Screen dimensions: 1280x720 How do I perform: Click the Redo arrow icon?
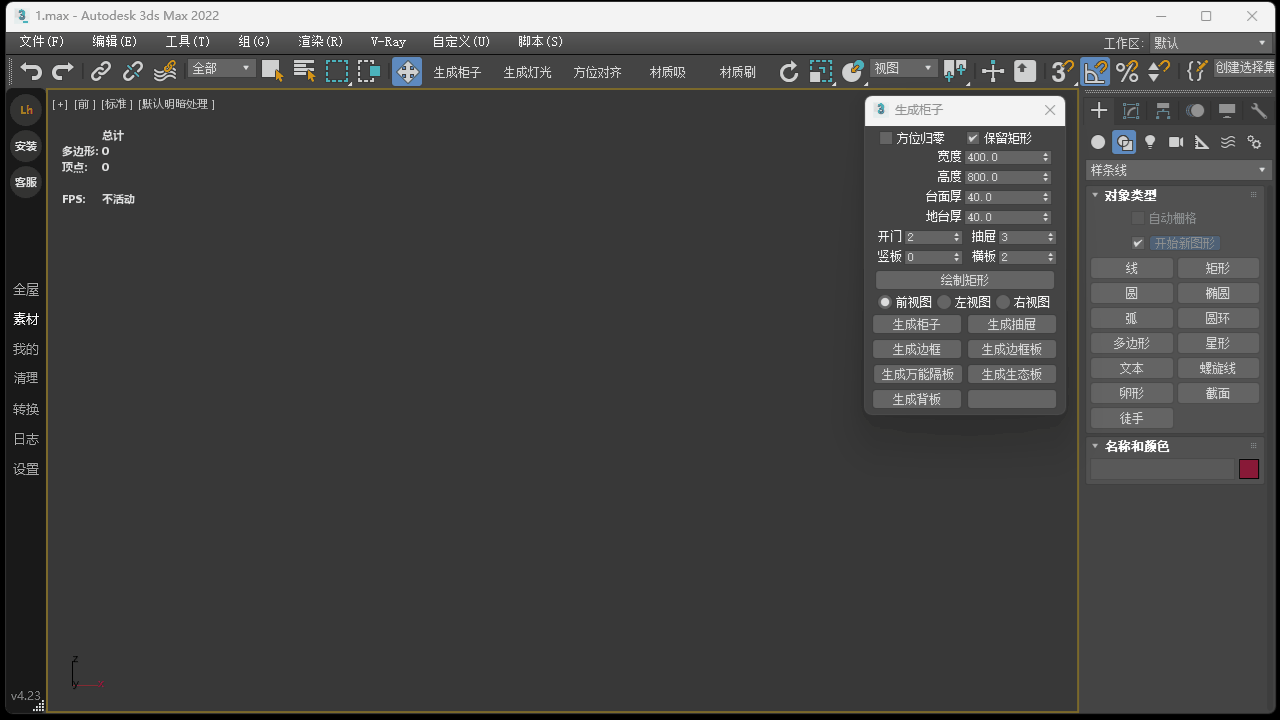(63, 71)
